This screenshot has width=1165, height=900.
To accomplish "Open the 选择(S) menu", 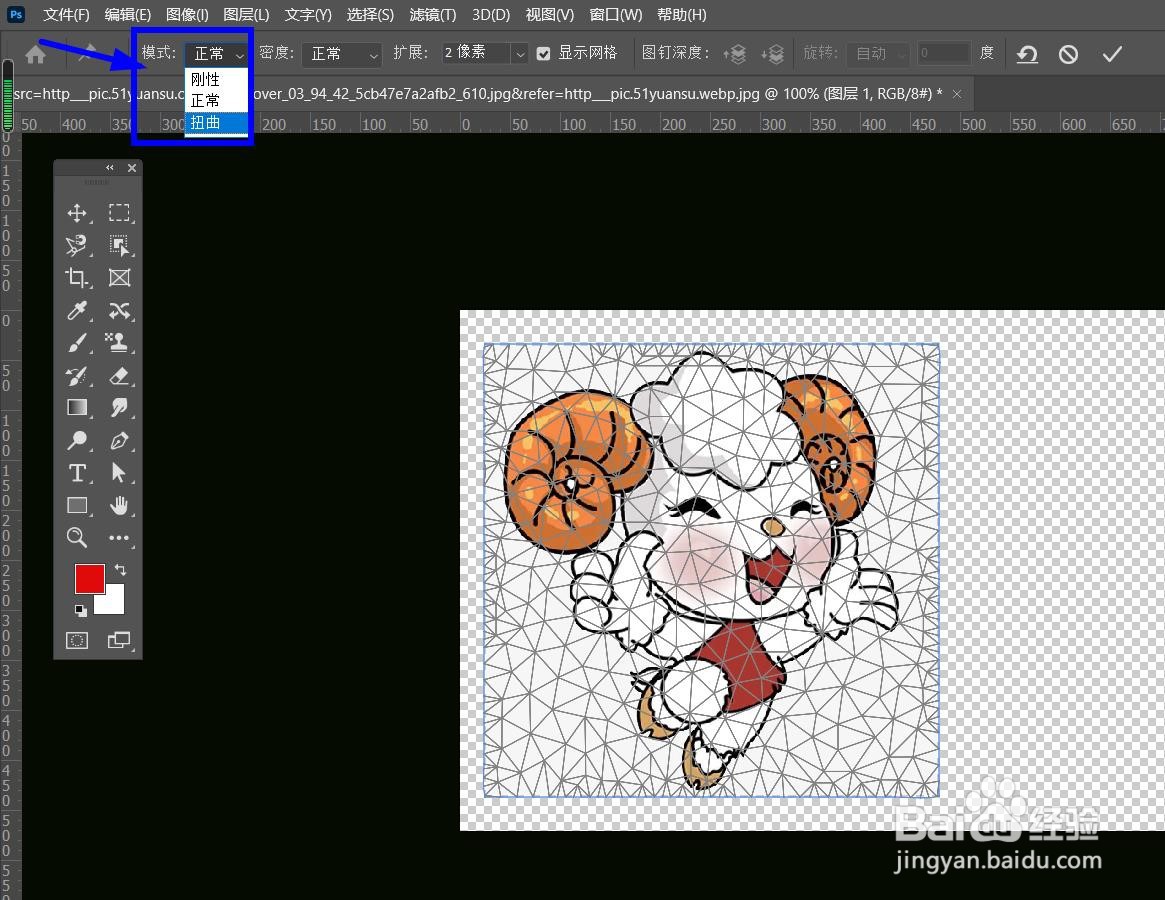I will point(370,15).
